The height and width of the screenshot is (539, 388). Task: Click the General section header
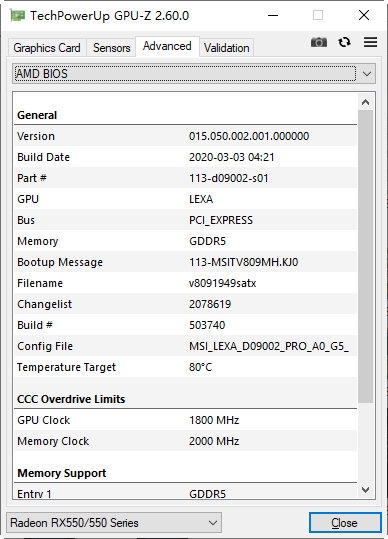[x=37, y=115]
